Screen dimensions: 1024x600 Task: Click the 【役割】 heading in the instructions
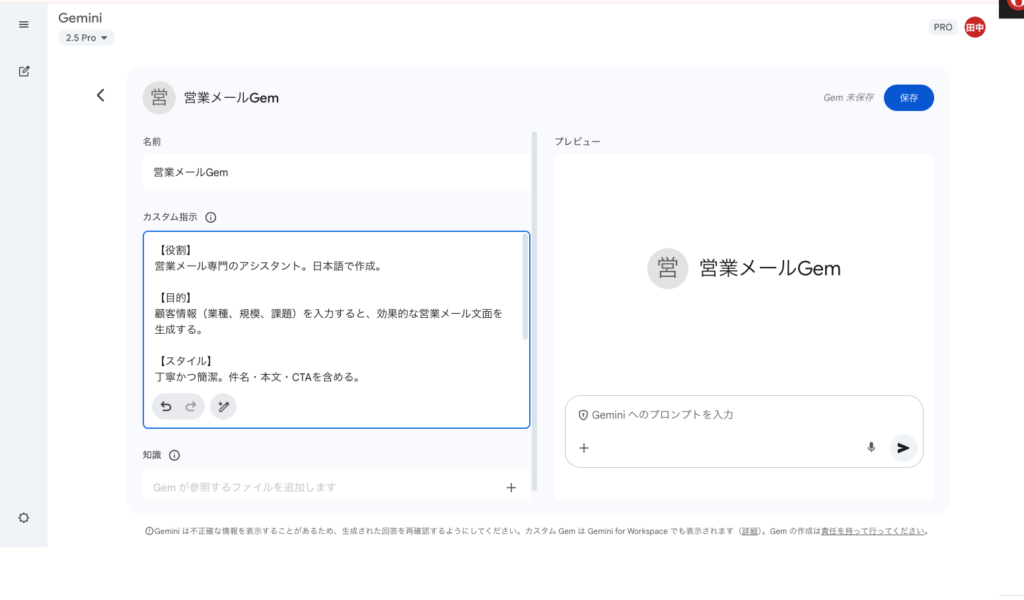click(176, 250)
